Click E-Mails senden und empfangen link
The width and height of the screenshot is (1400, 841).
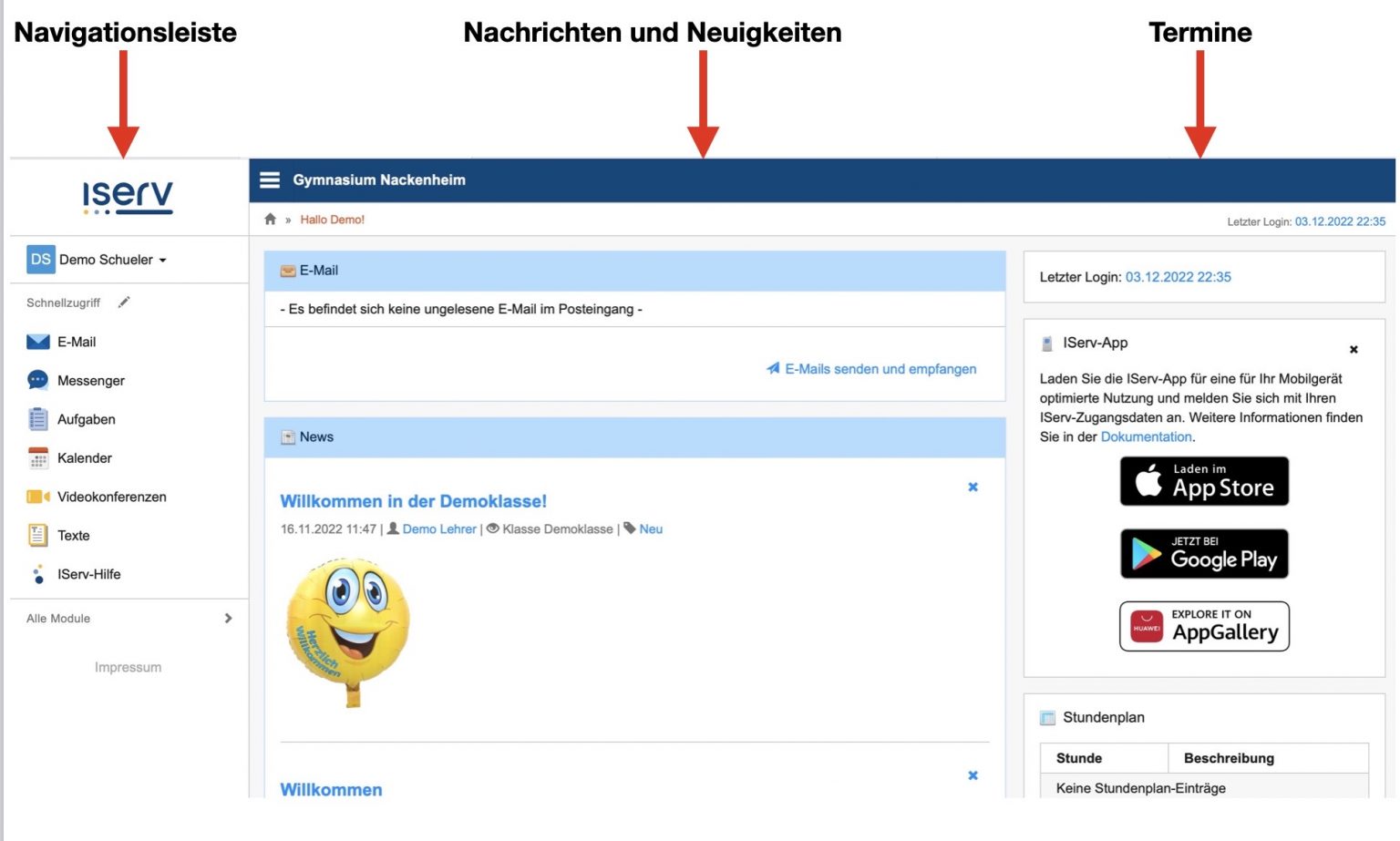[880, 369]
